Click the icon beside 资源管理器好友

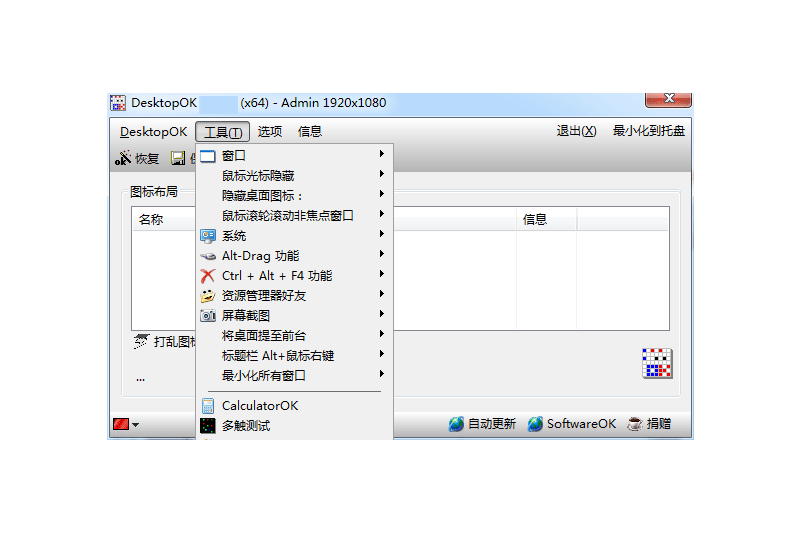point(208,296)
